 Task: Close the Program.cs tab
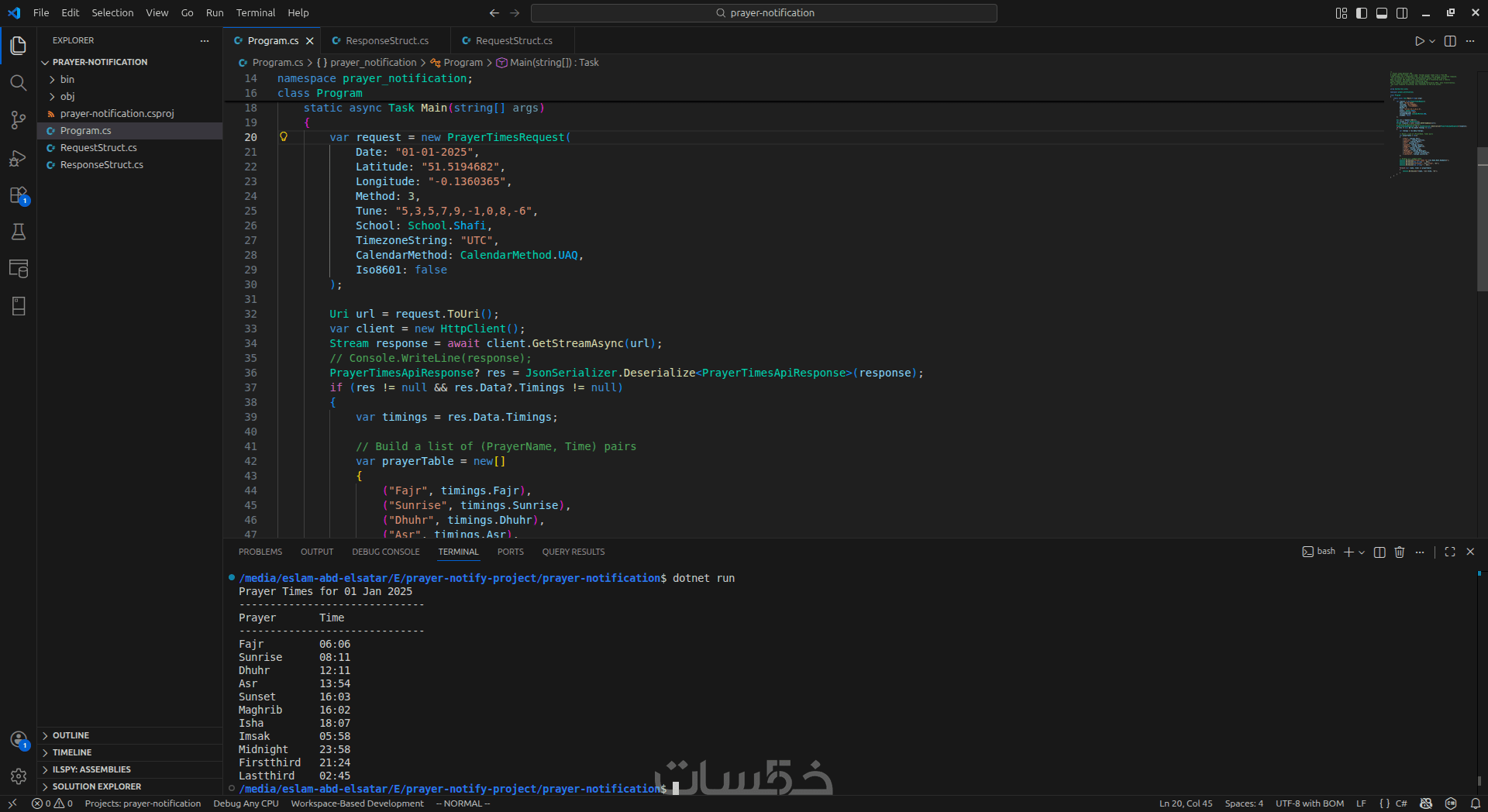tap(310, 41)
